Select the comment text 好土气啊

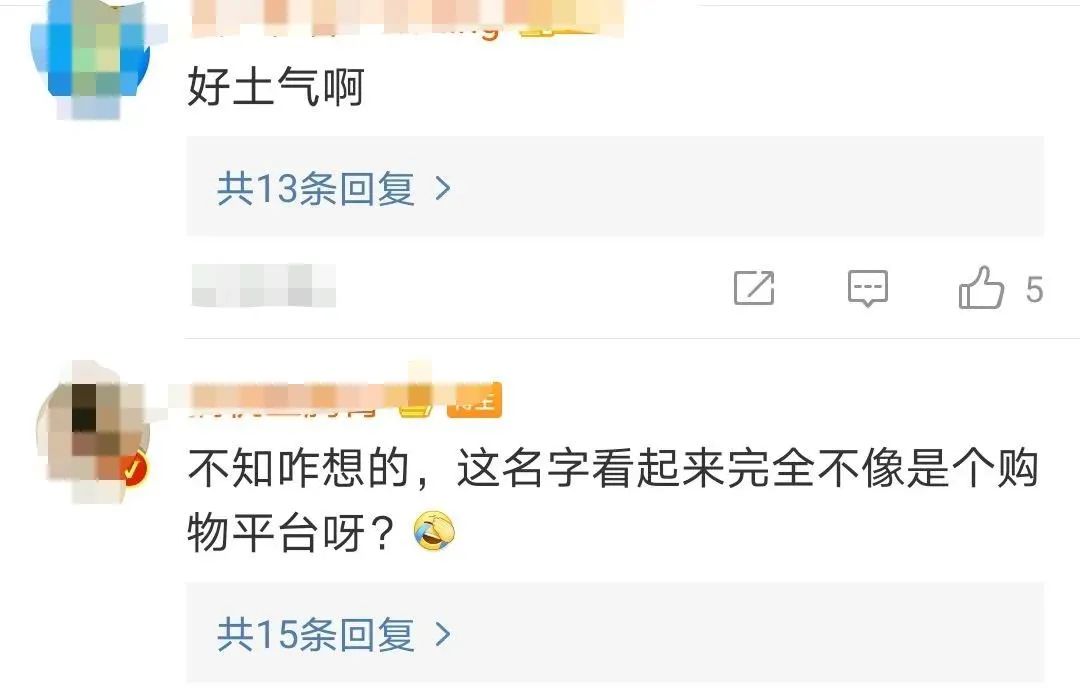coord(276,87)
